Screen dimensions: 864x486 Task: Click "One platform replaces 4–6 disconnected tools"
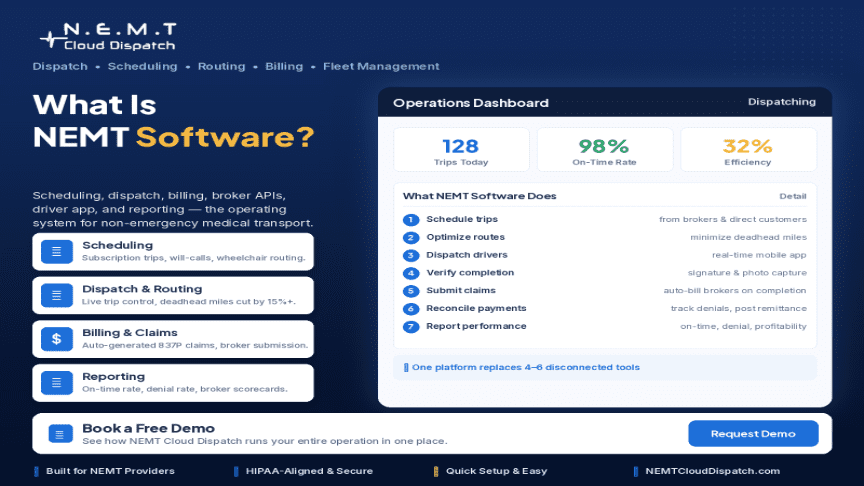click(526, 368)
